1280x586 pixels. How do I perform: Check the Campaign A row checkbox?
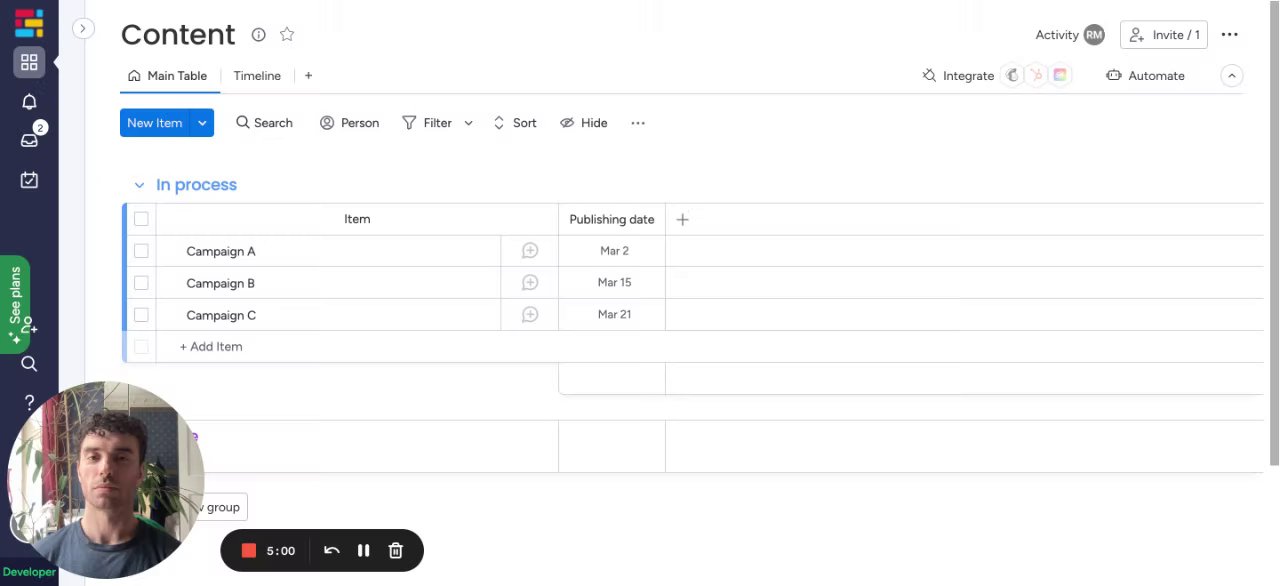coord(141,251)
